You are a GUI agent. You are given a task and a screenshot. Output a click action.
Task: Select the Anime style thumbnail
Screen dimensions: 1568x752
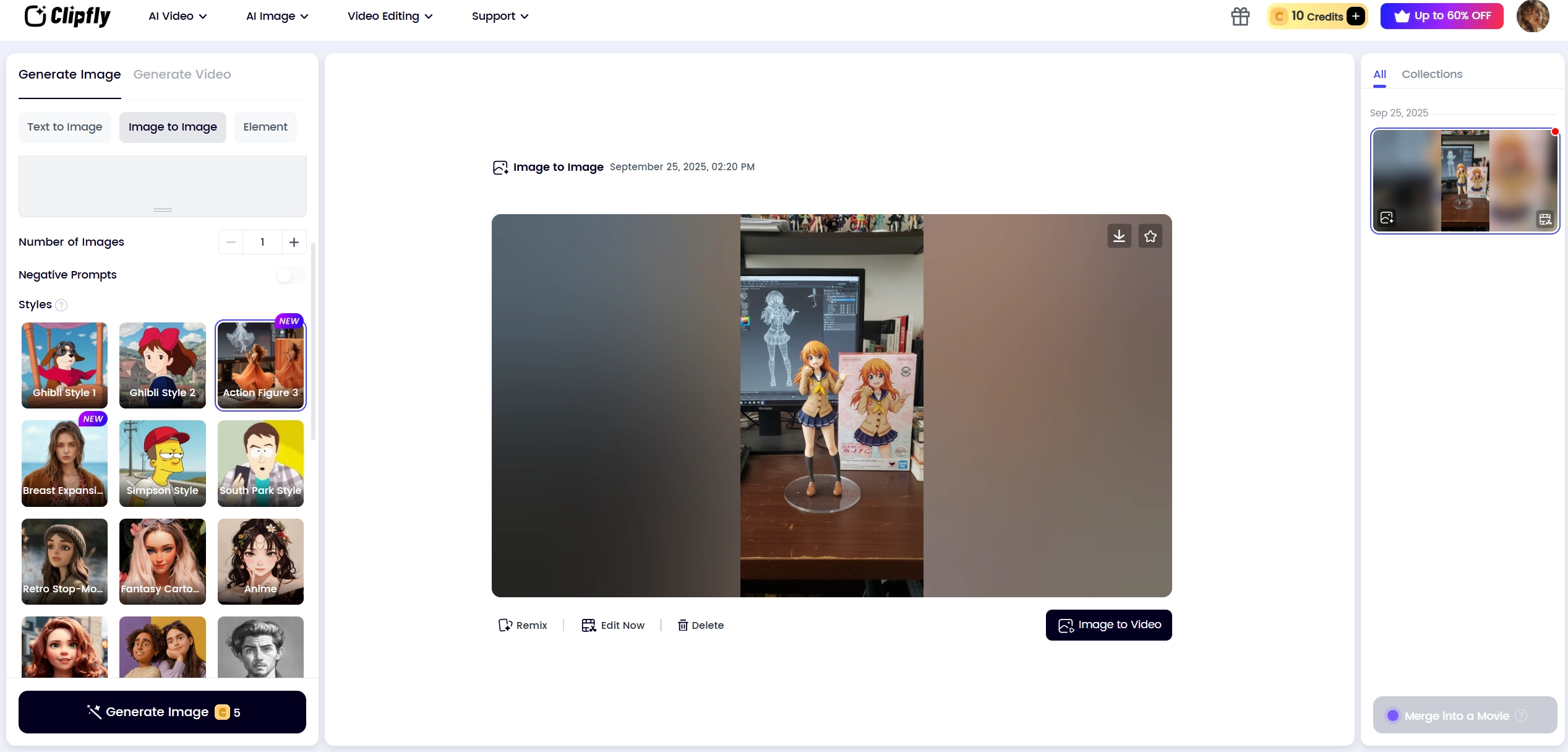coord(260,561)
